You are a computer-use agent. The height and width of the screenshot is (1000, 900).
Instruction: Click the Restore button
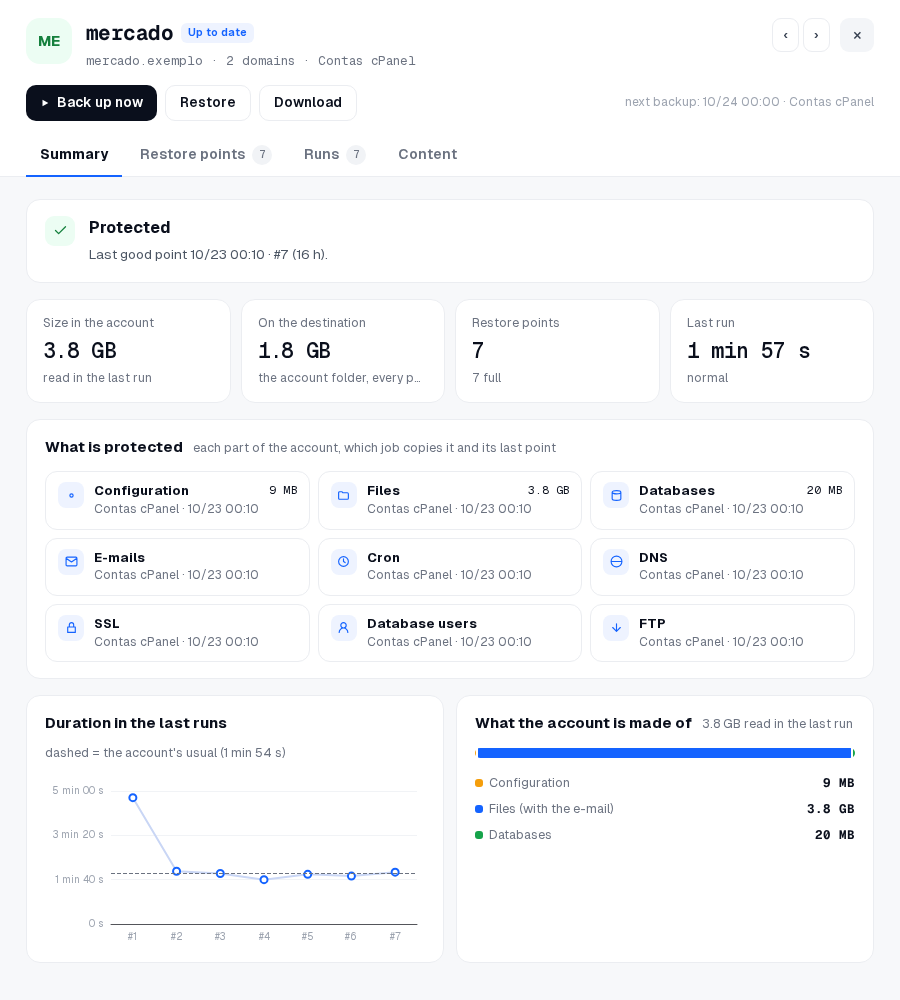[x=208, y=103]
